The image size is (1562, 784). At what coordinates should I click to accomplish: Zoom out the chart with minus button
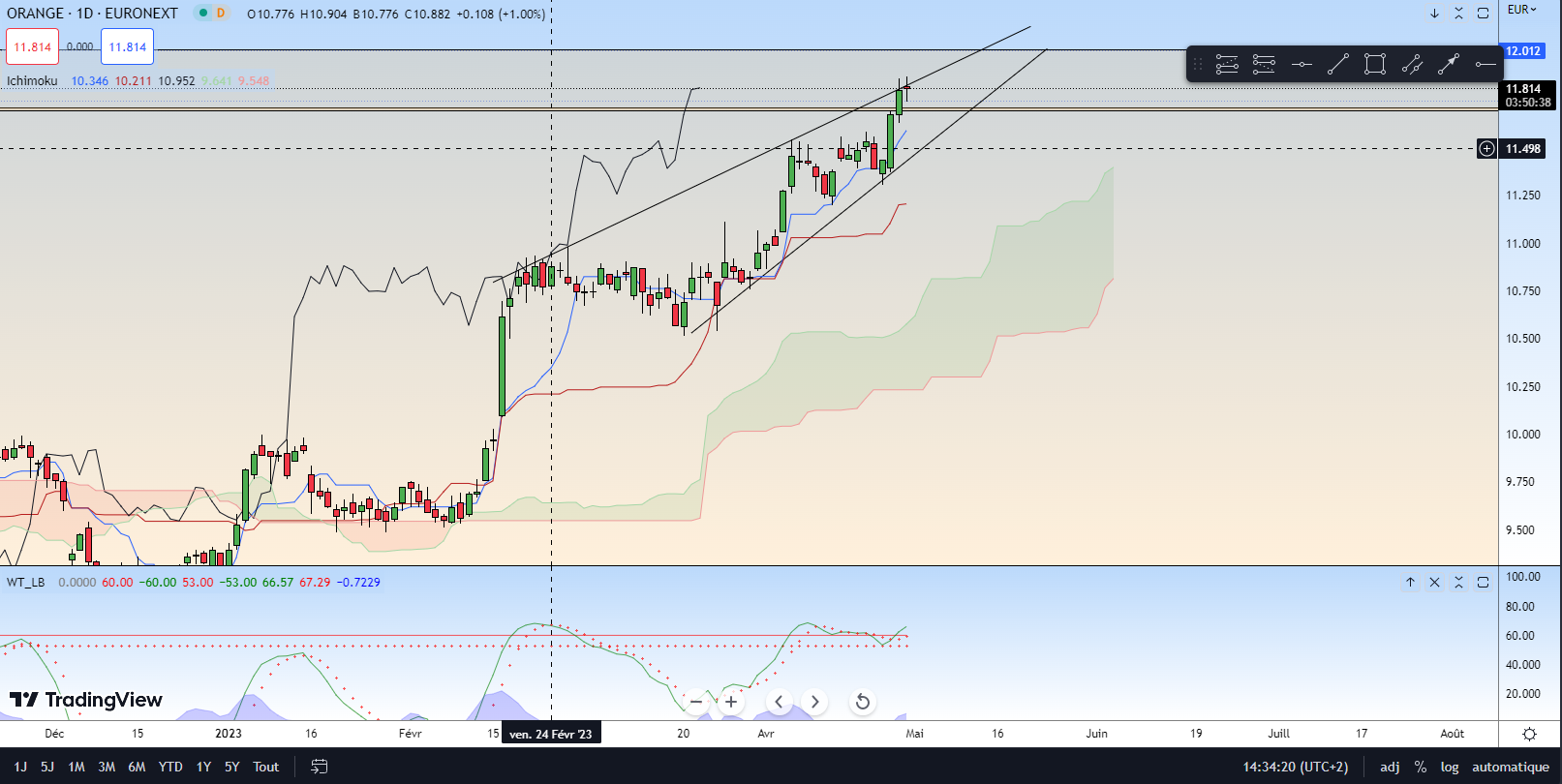tap(696, 702)
